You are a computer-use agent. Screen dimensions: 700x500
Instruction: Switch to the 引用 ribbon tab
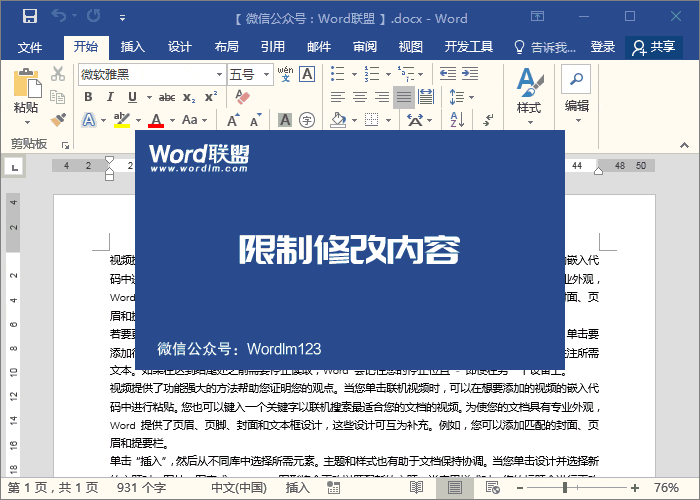click(x=273, y=47)
